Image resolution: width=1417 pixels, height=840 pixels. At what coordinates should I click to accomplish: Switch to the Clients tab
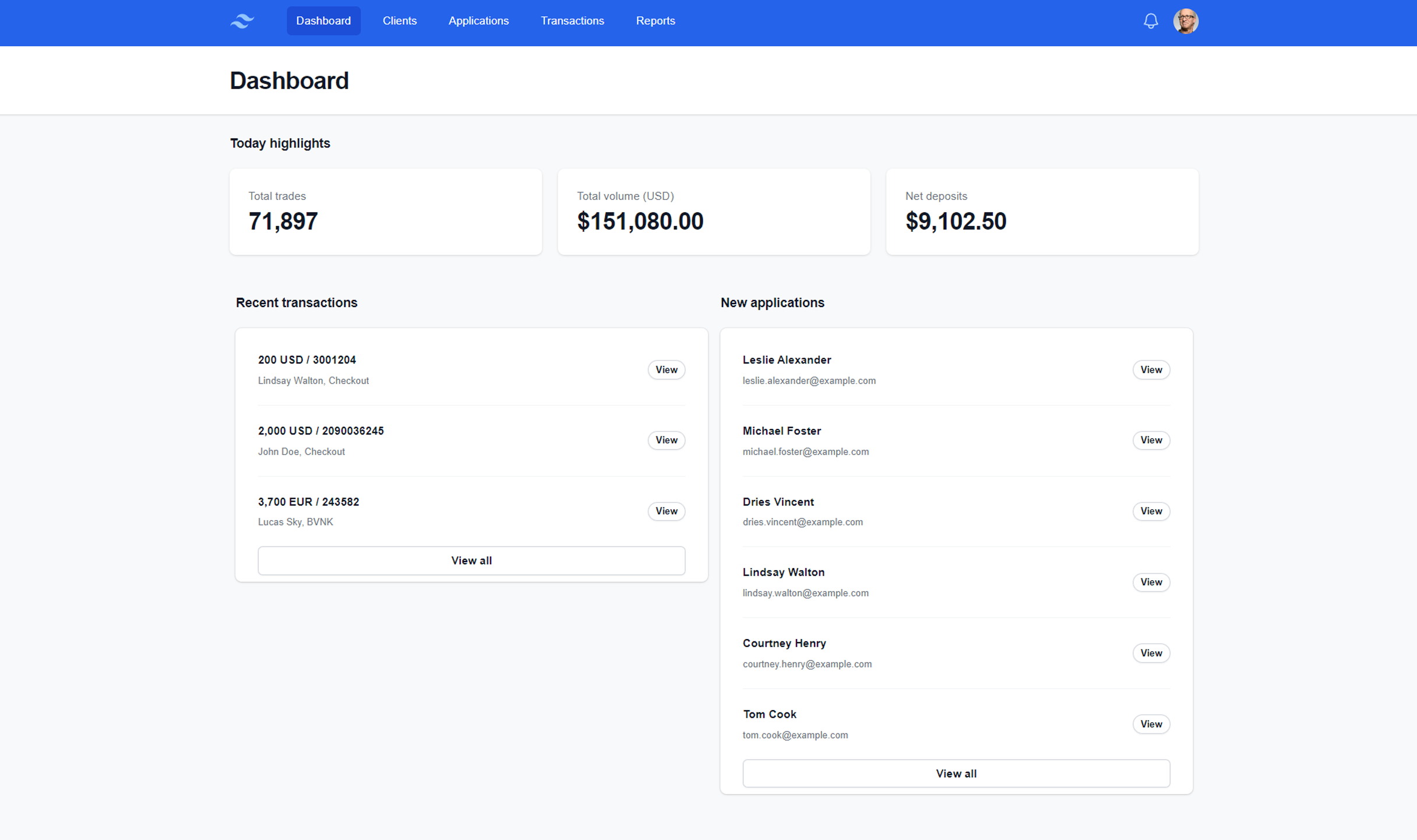coord(400,20)
